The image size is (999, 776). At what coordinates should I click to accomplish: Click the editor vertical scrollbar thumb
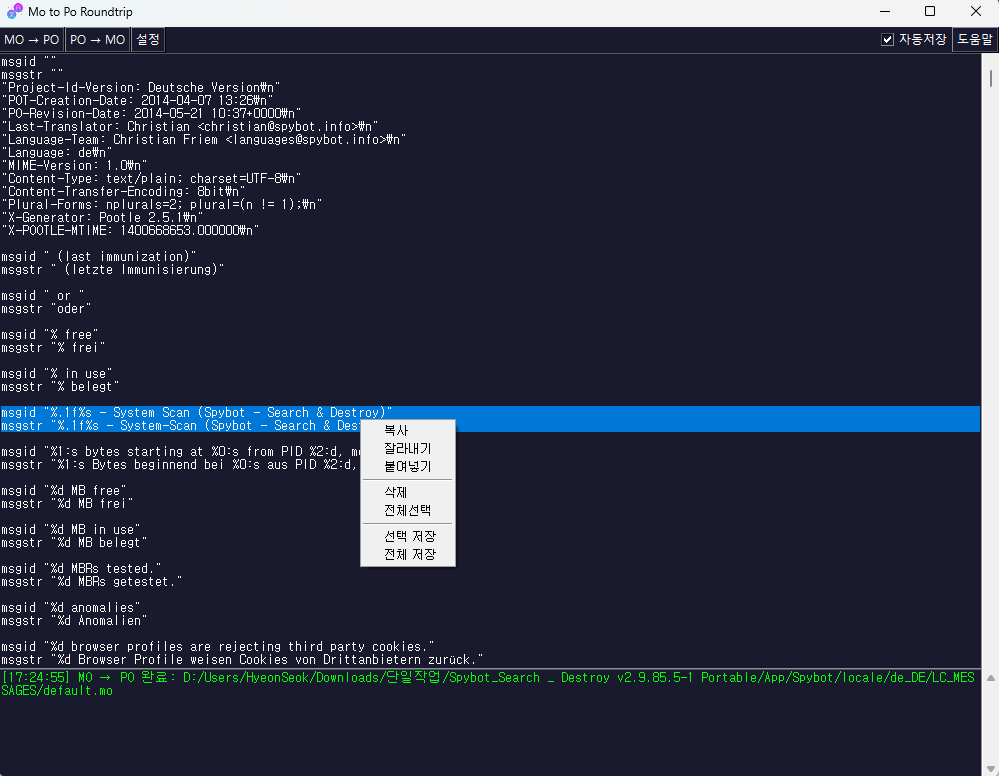pyautogui.click(x=990, y=78)
